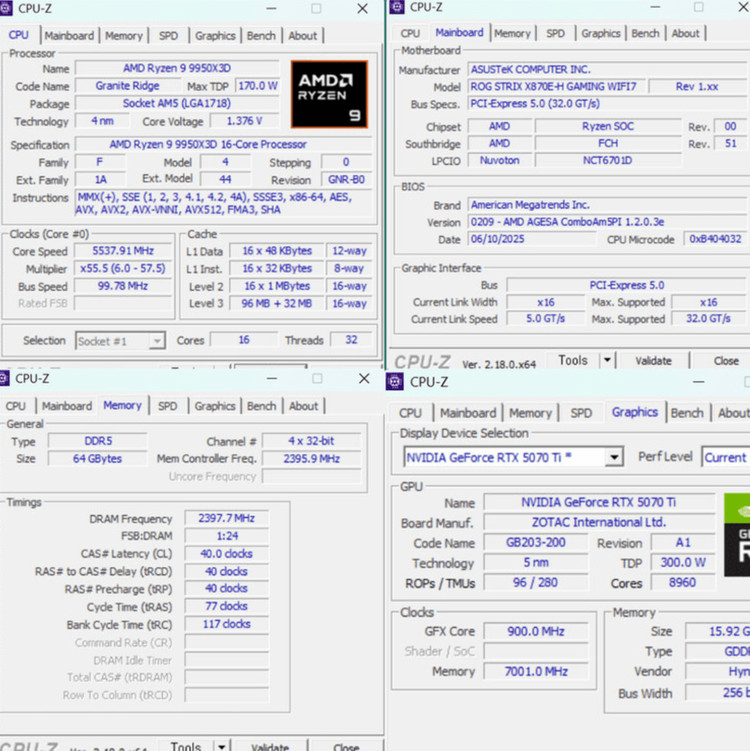The image size is (750, 751).
Task: Click Close button in Mainboard window
Action: (x=726, y=361)
